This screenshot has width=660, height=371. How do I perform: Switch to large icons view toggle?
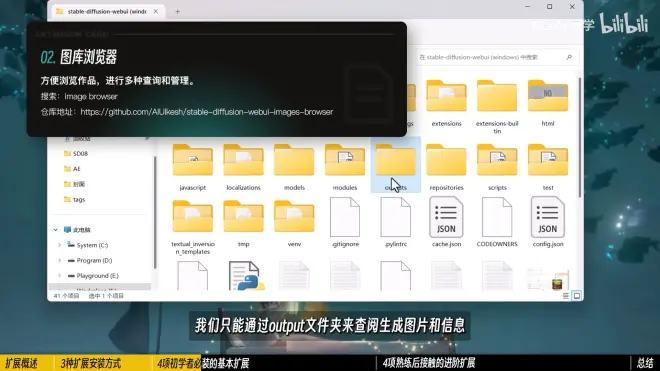click(577, 296)
